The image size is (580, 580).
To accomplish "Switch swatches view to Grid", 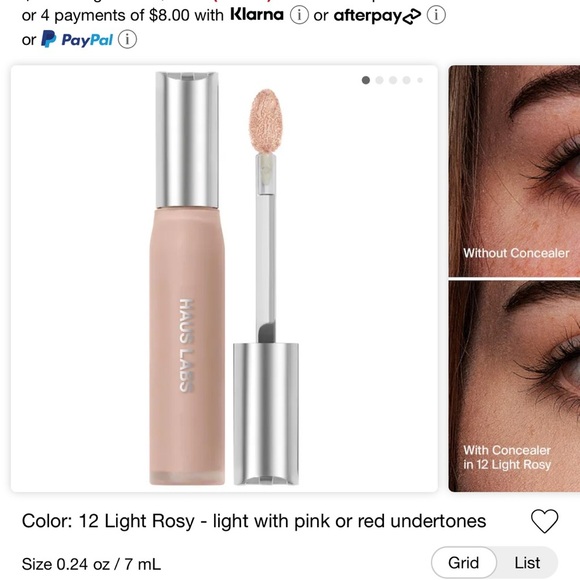I will pyautogui.click(x=463, y=563).
